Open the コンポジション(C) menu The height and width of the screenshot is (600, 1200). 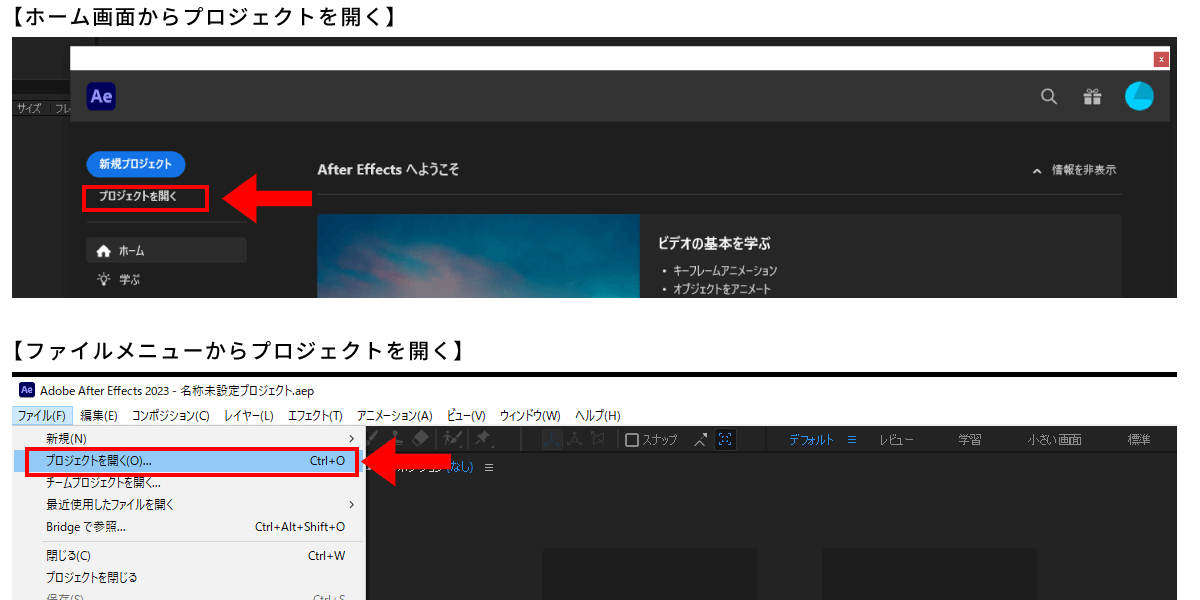coord(171,415)
